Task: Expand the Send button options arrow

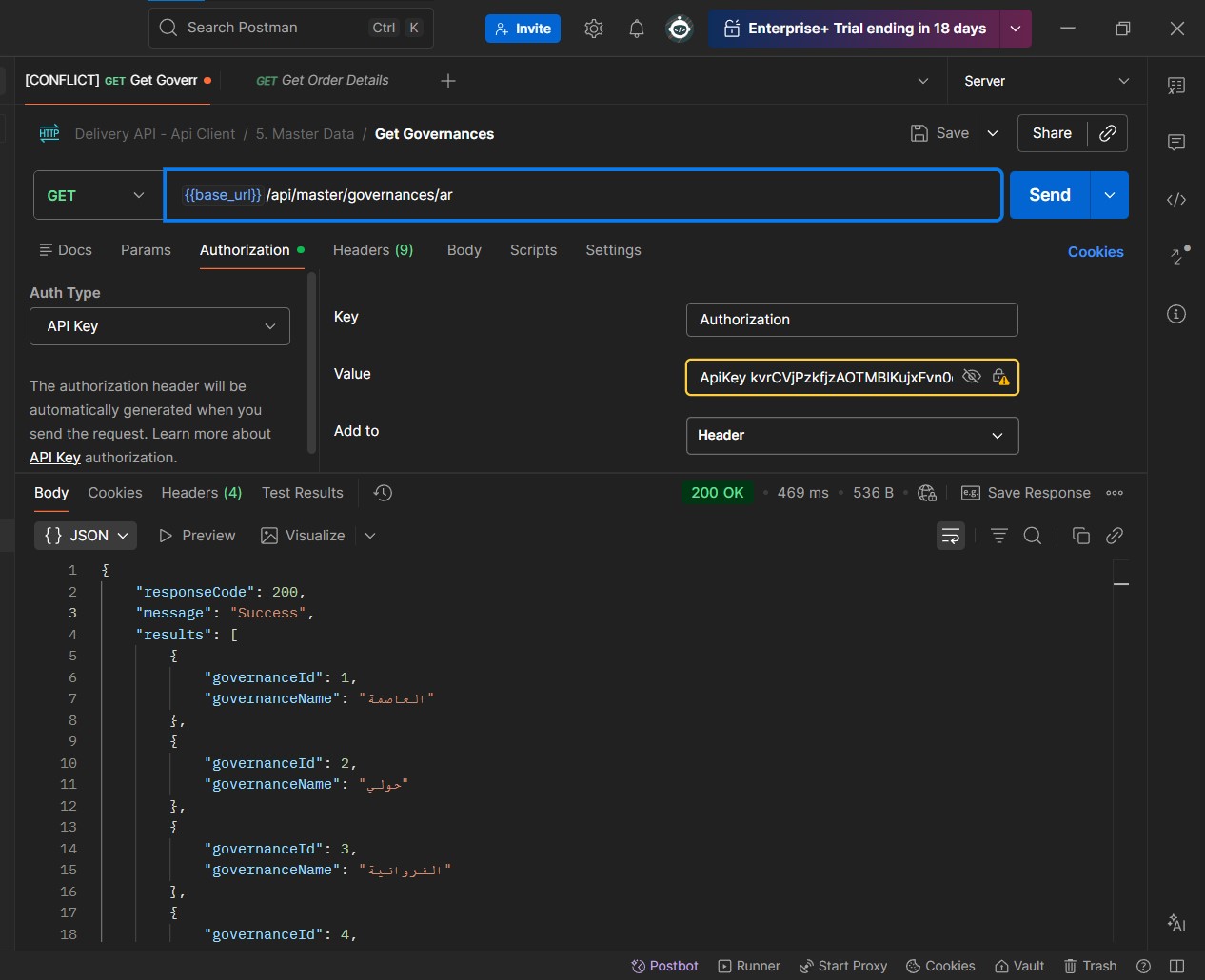Action: click(1110, 195)
